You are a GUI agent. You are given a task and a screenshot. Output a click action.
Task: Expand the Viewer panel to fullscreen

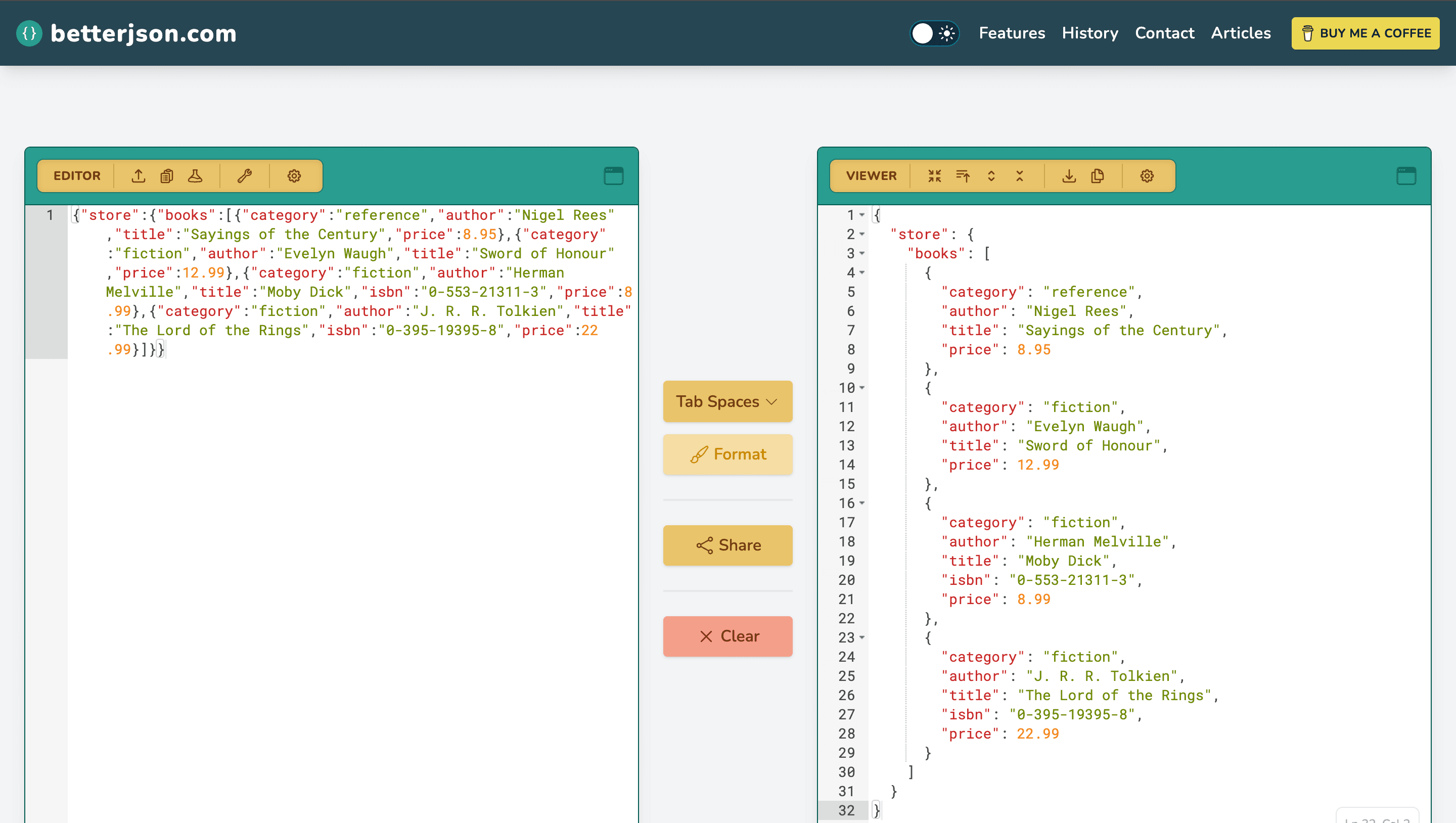1405,176
